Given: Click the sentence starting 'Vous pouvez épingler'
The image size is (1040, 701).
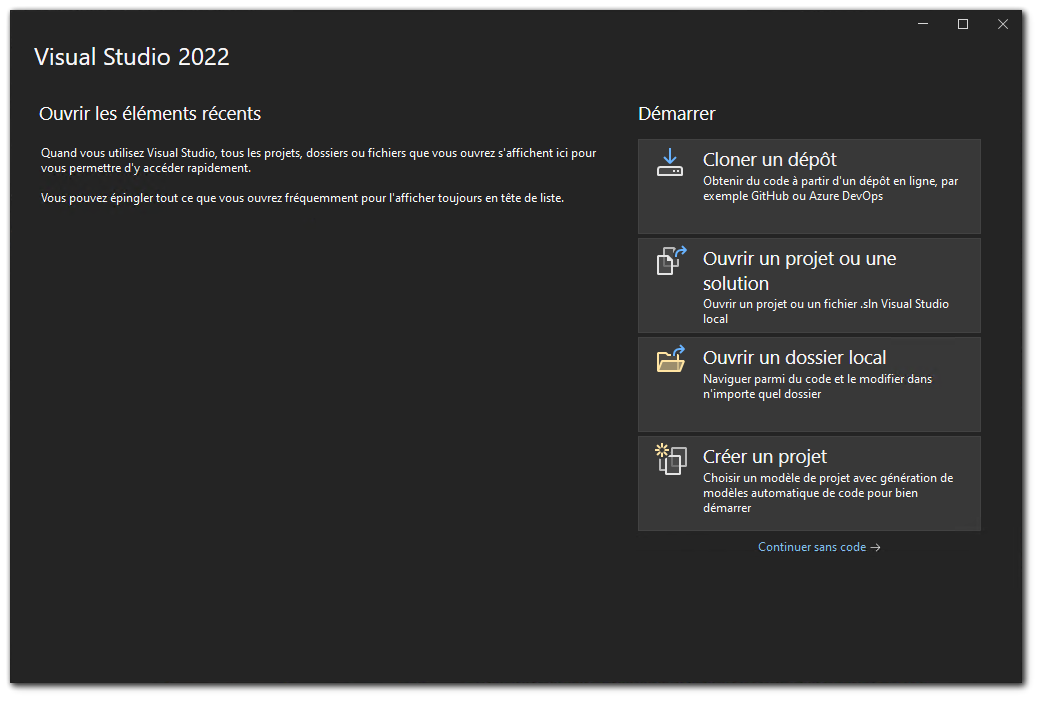Looking at the screenshot, I should point(302,198).
